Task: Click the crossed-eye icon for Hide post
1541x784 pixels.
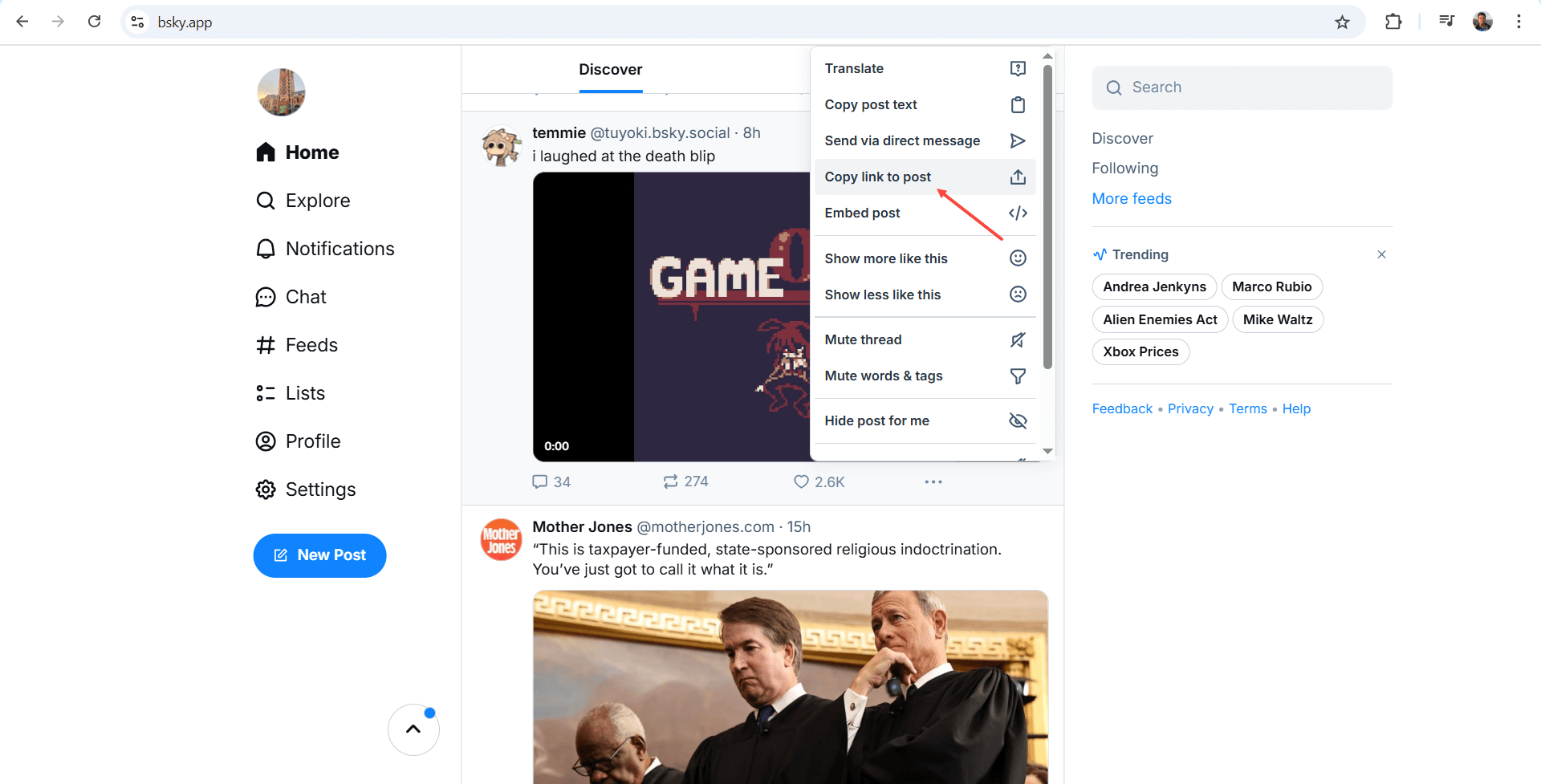Action: coord(1018,420)
